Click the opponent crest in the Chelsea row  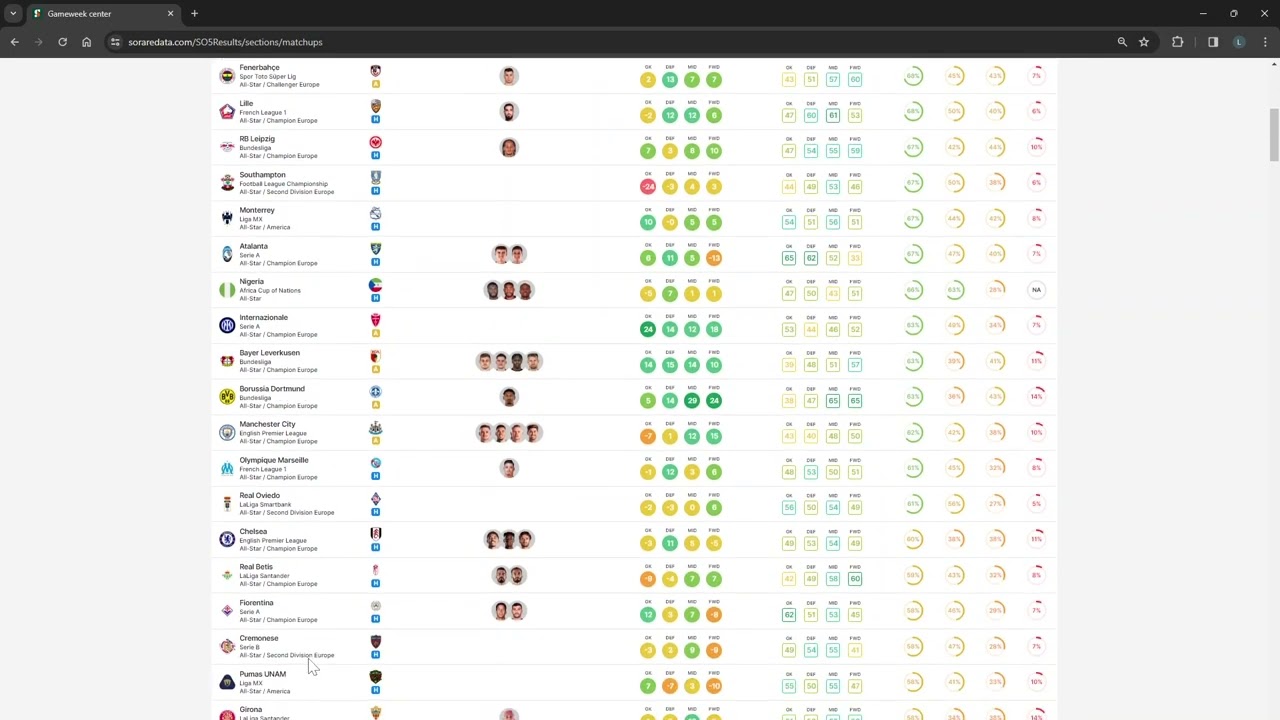pyautogui.click(x=375, y=534)
